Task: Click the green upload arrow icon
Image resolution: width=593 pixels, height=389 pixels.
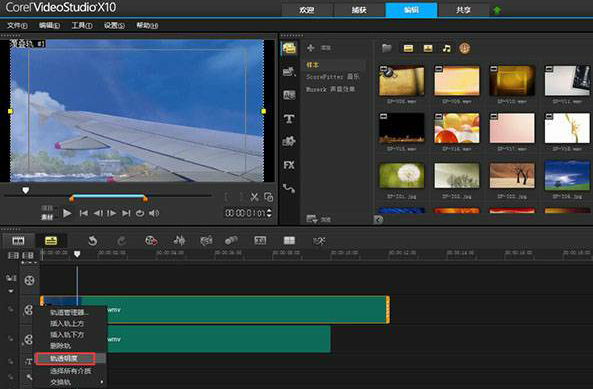Action: coord(497,10)
